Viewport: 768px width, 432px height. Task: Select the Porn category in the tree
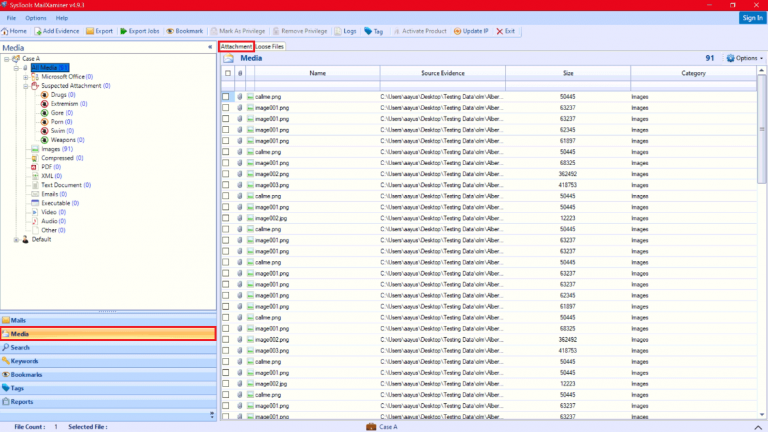[x=57, y=121]
